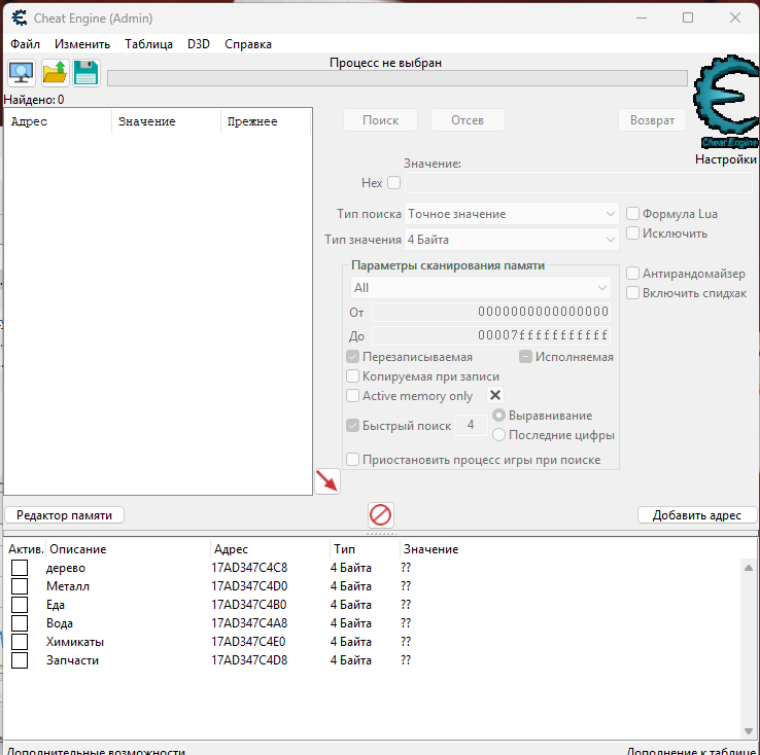
Task: Click the open folder load table icon
Action: [54, 73]
